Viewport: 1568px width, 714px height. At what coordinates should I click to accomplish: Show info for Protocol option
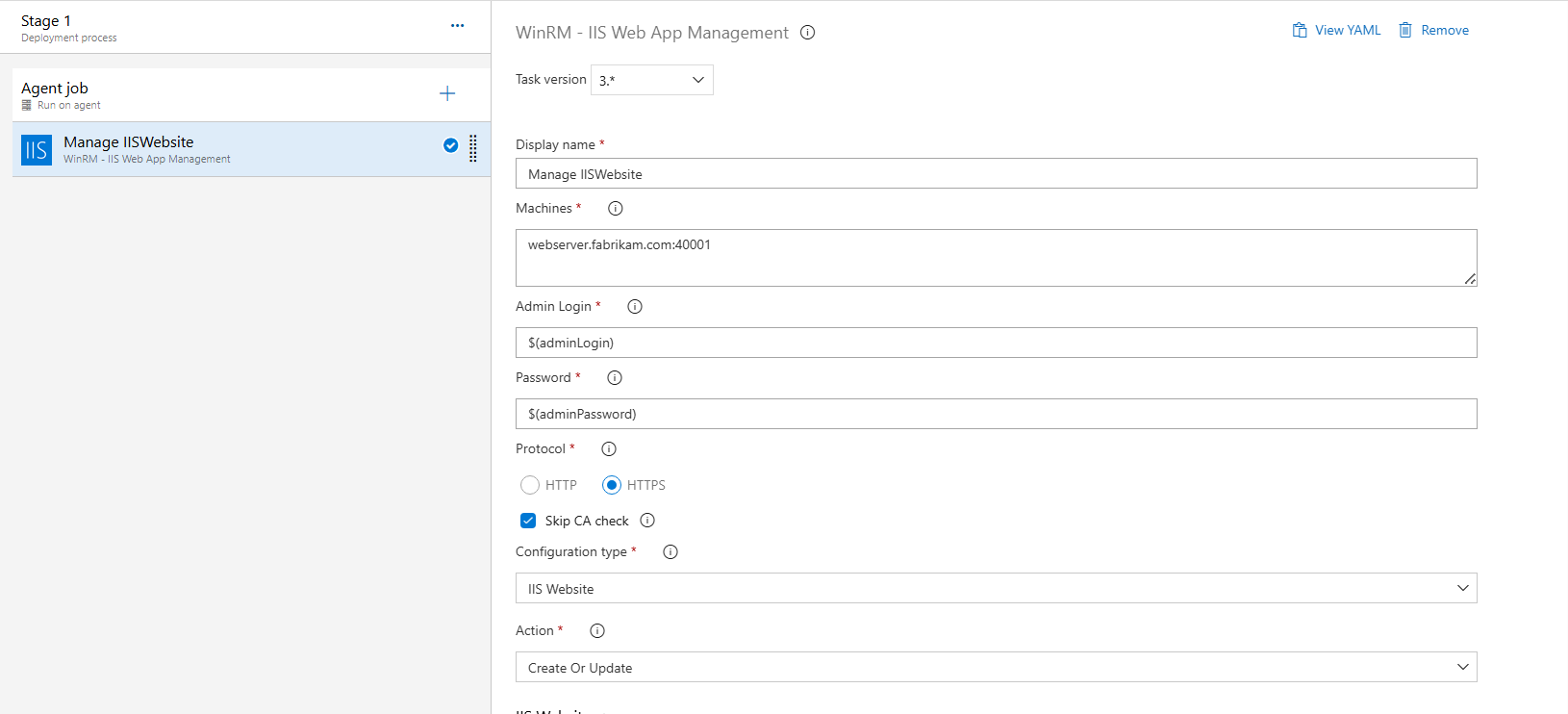609,449
